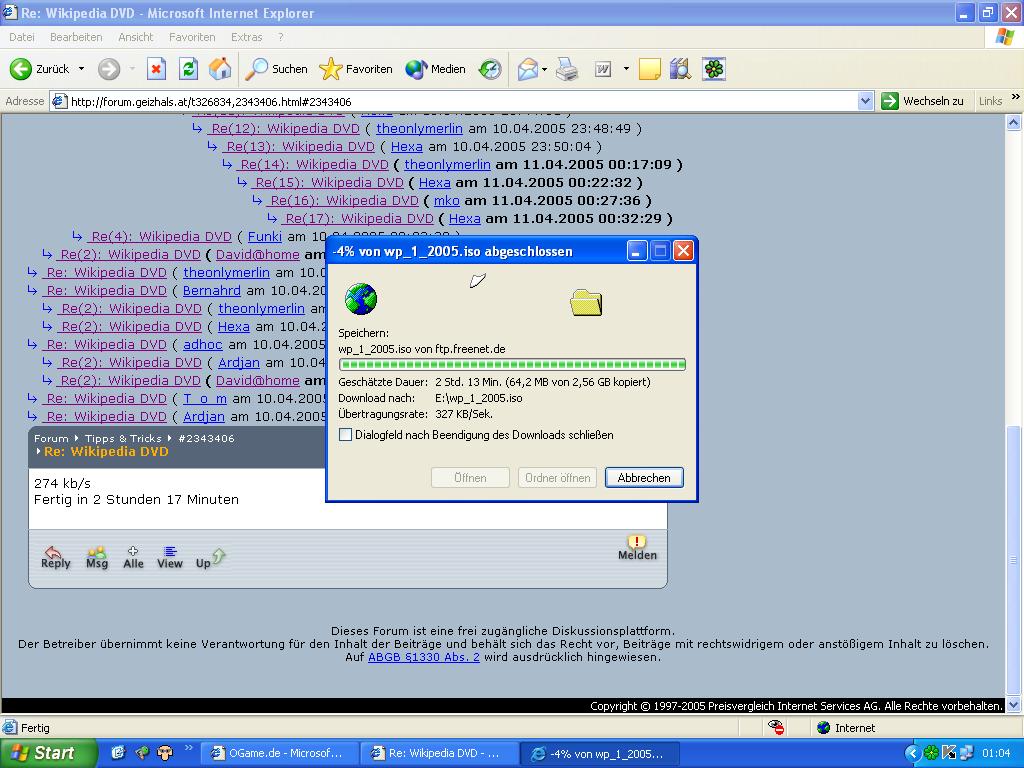
Task: Click the vertical scrollbar thumb of the page
Action: (x=1014, y=562)
